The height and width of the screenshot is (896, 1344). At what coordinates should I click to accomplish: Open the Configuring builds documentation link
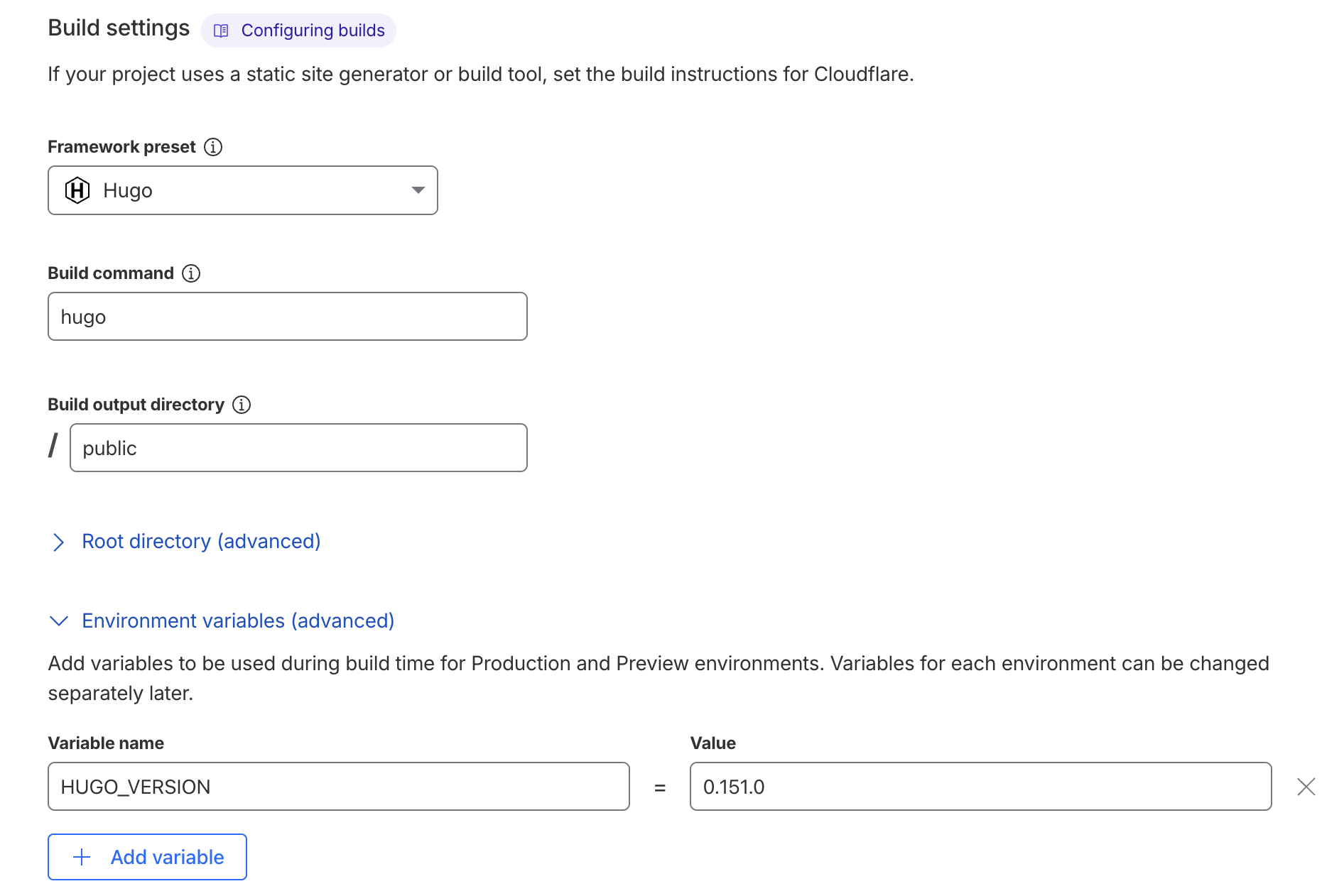[313, 31]
